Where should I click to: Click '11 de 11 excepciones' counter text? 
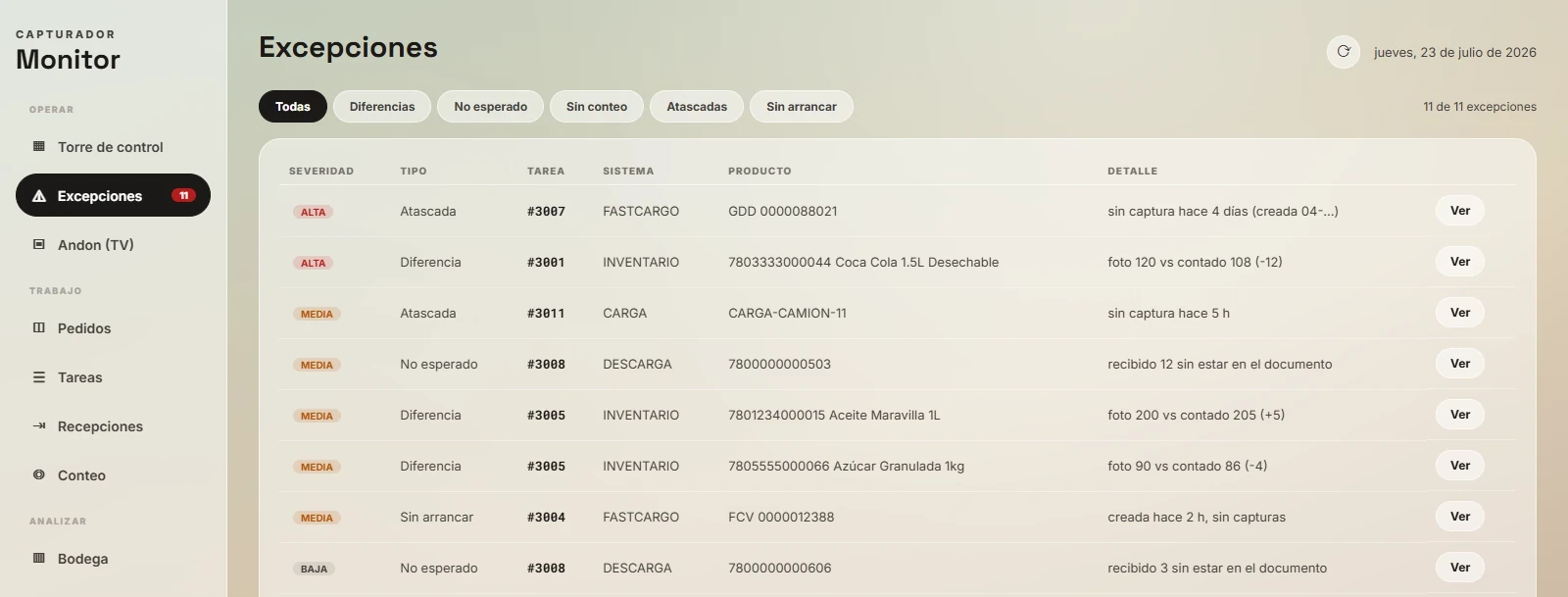pyautogui.click(x=1480, y=107)
